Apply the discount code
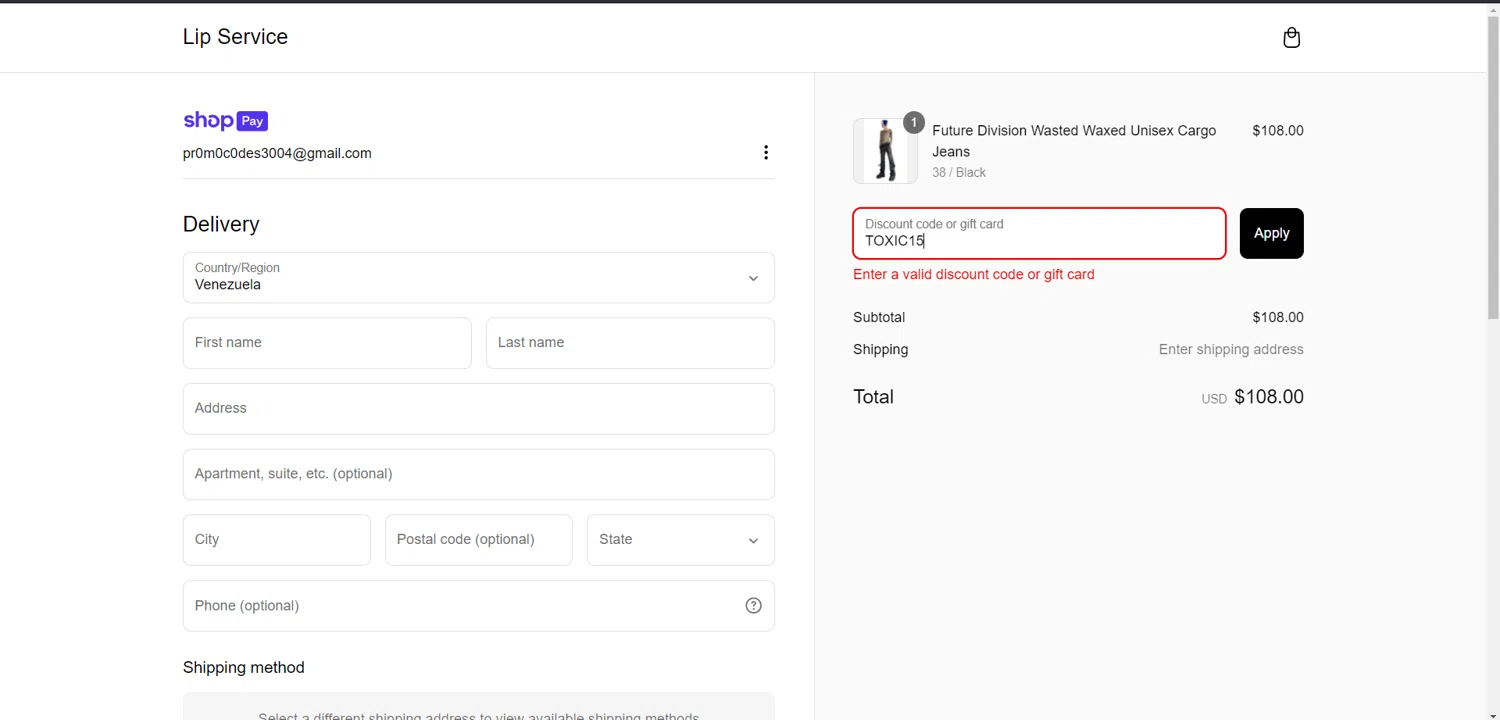Image resolution: width=1500 pixels, height=720 pixels. point(1271,233)
